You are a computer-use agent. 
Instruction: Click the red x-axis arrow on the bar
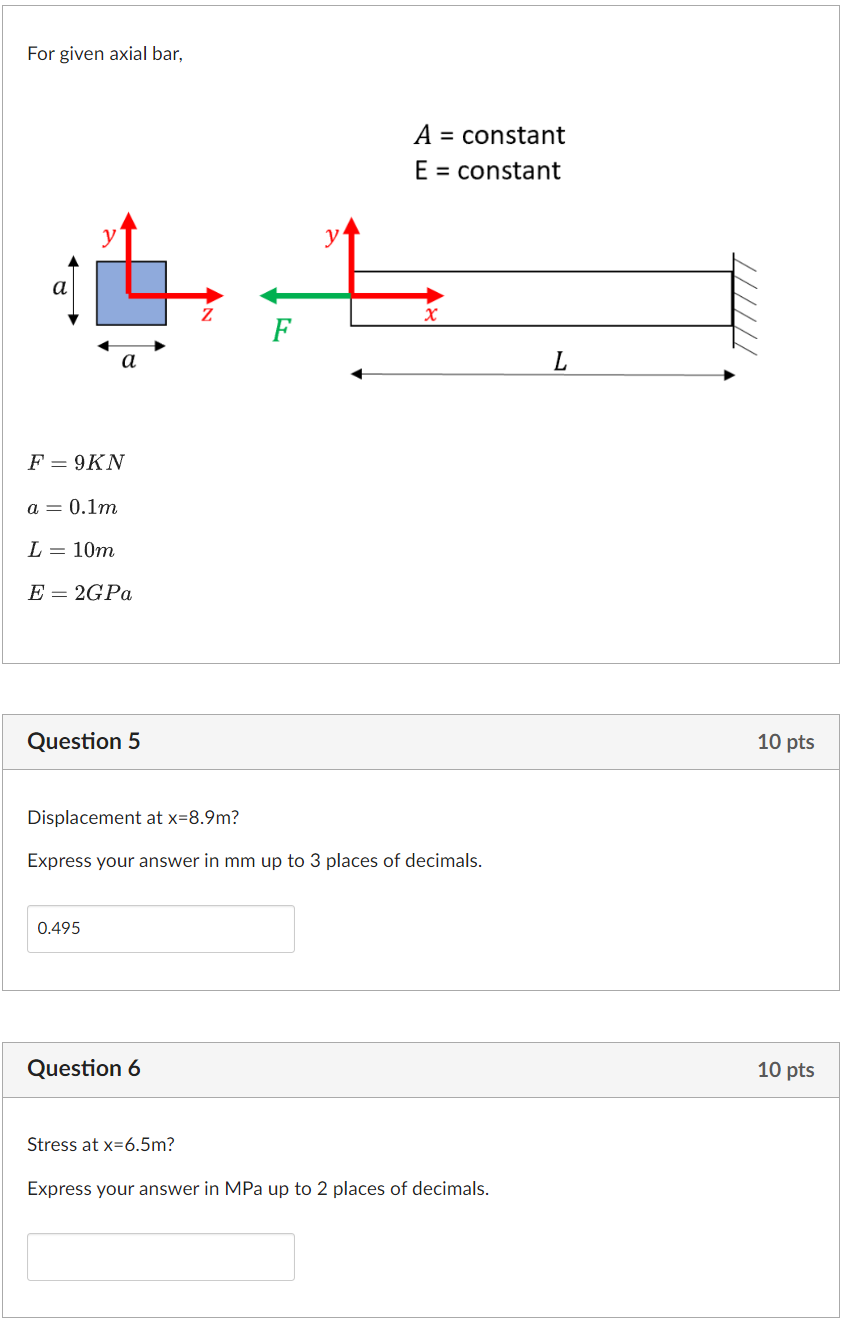click(x=410, y=294)
